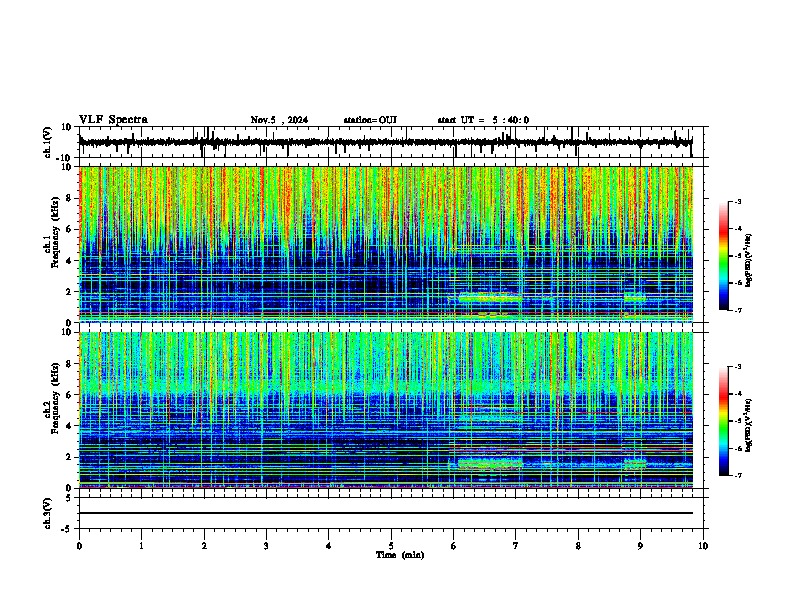Click the ch.2 "Frequency (kHz)" axis label
The image size is (792, 612).
56,398
